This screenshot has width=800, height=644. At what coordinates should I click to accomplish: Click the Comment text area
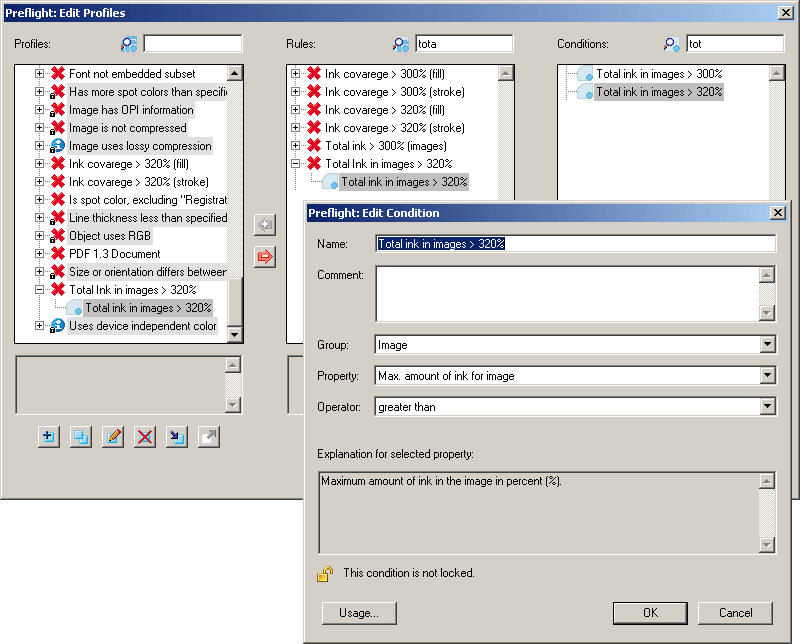pyautogui.click(x=567, y=294)
